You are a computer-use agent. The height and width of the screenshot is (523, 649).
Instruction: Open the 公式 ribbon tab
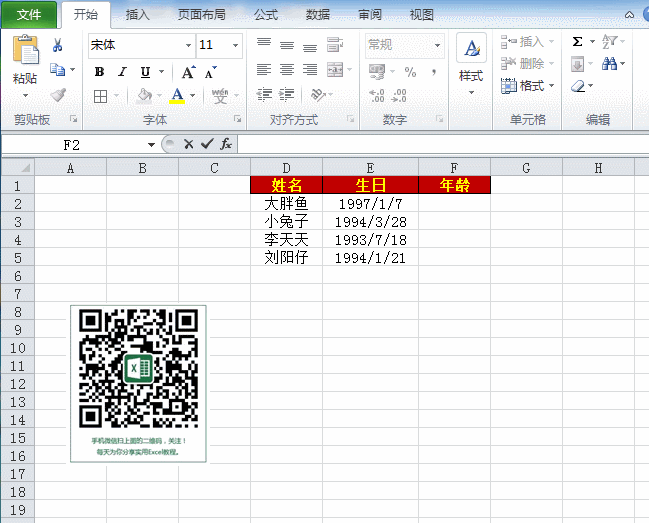[x=266, y=15]
